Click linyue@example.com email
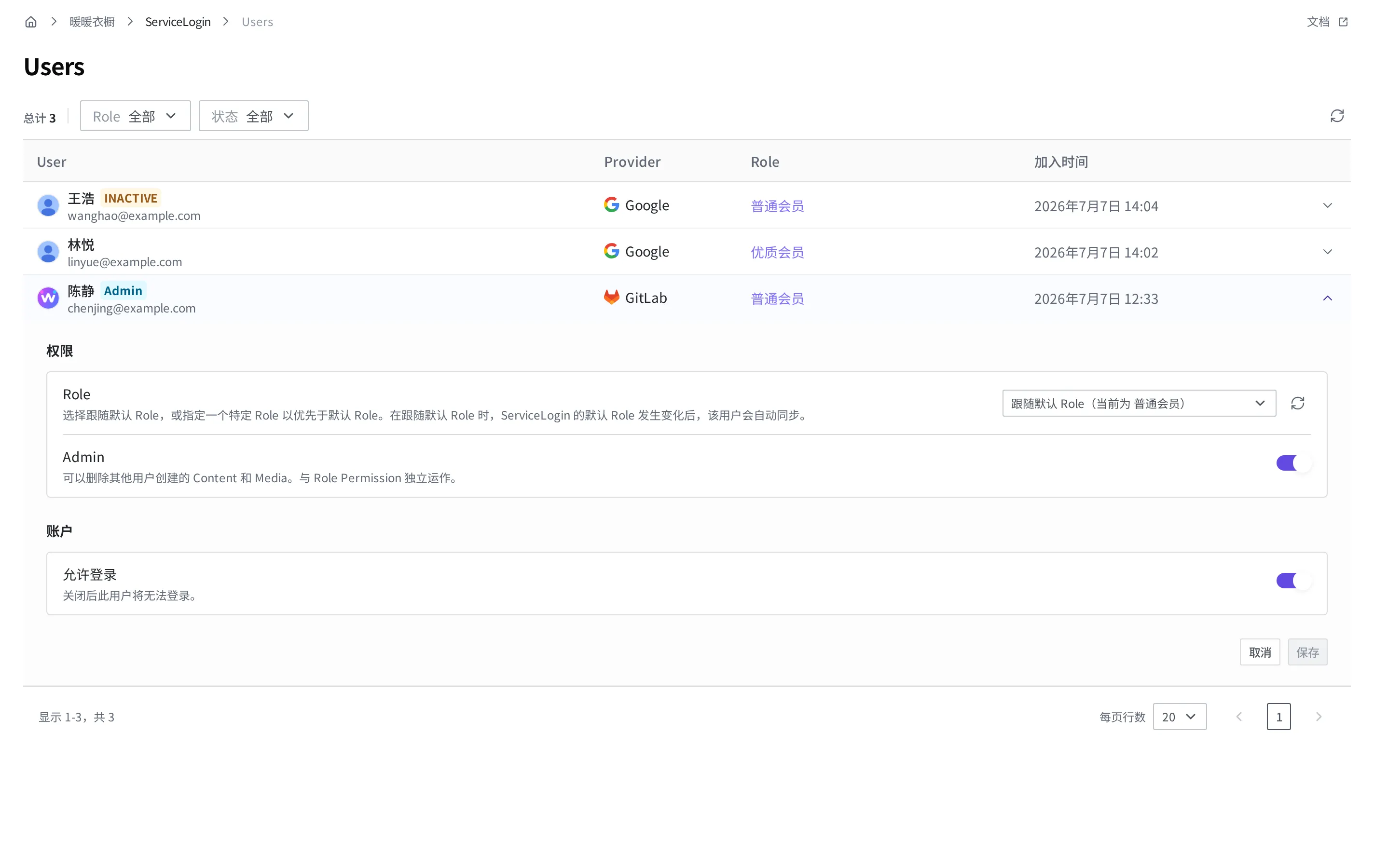Image resolution: width=1374 pixels, height=868 pixels. click(x=125, y=262)
